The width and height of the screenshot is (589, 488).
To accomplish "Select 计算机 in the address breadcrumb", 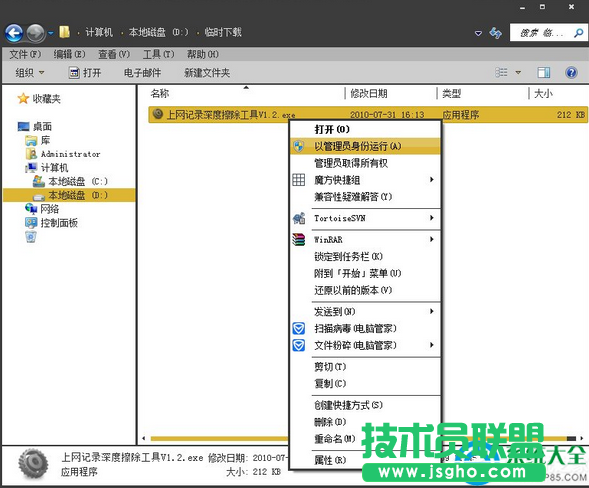I will 99,32.
